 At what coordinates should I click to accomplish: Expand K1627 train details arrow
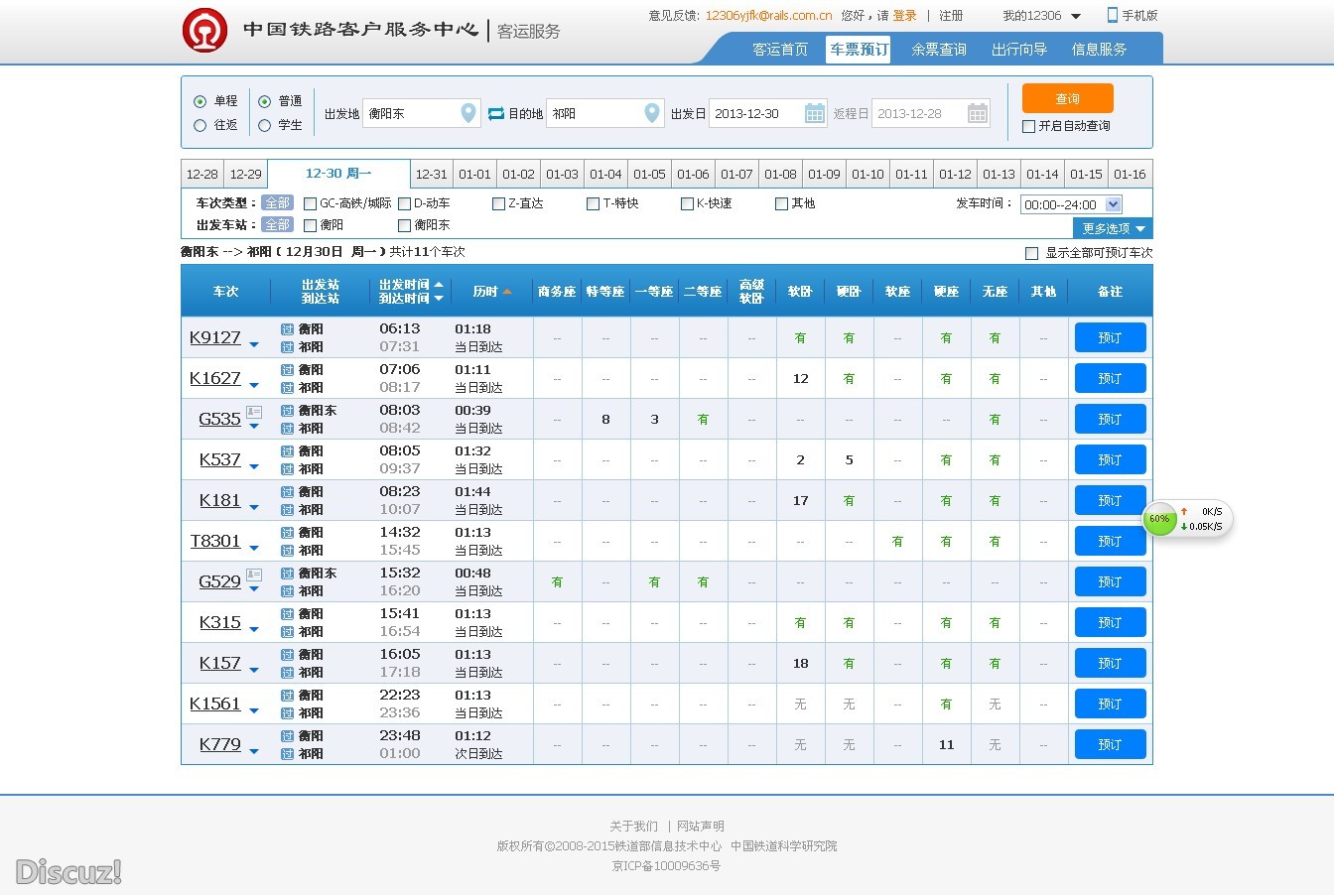(x=254, y=386)
